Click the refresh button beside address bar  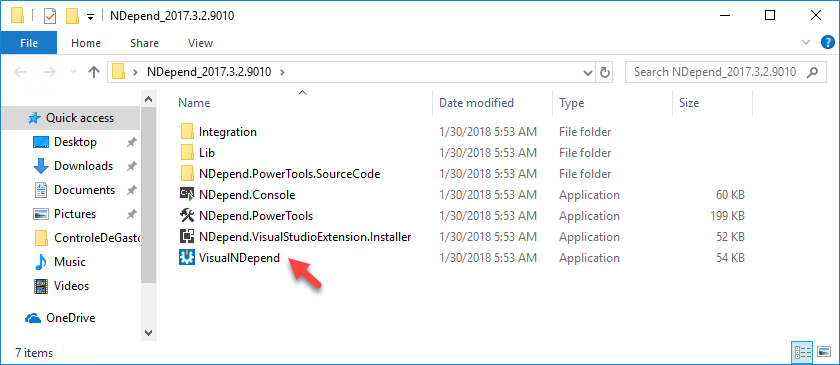click(x=605, y=72)
